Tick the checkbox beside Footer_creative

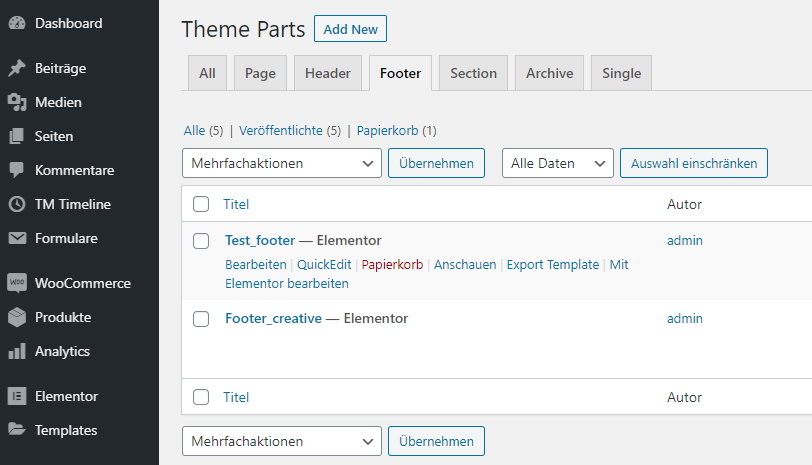click(201, 319)
